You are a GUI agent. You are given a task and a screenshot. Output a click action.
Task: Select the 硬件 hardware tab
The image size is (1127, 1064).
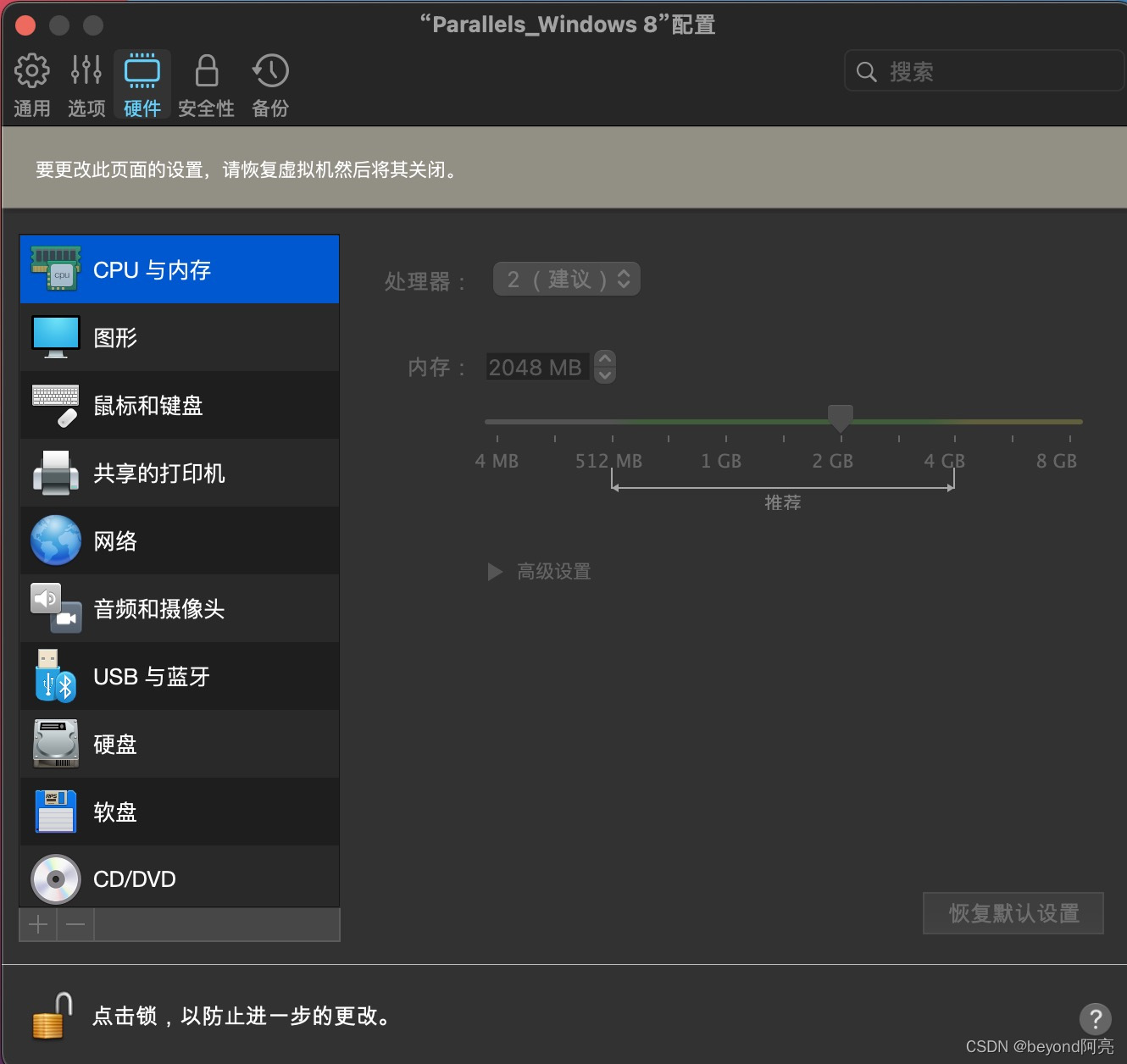pyautogui.click(x=142, y=85)
